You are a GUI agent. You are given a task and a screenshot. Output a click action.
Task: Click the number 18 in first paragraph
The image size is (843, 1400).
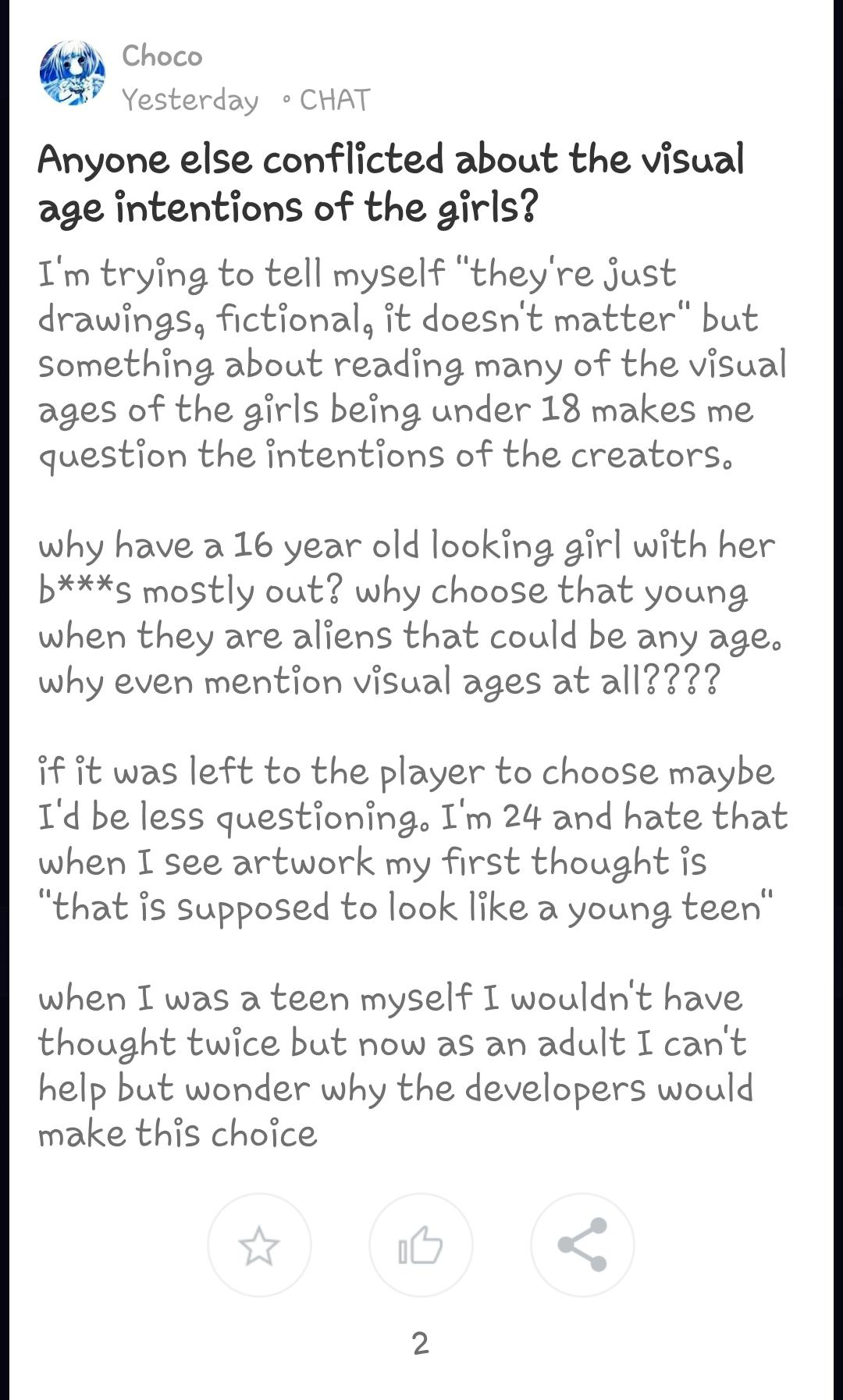pyautogui.click(x=560, y=410)
